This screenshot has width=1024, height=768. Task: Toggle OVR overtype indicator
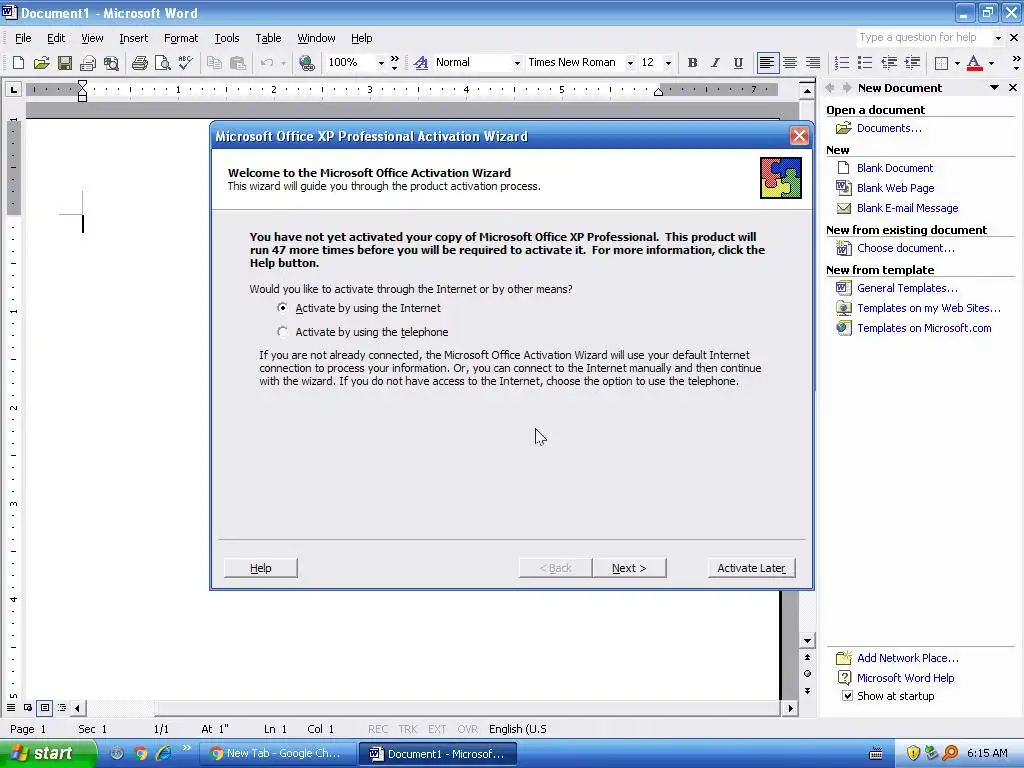click(467, 729)
